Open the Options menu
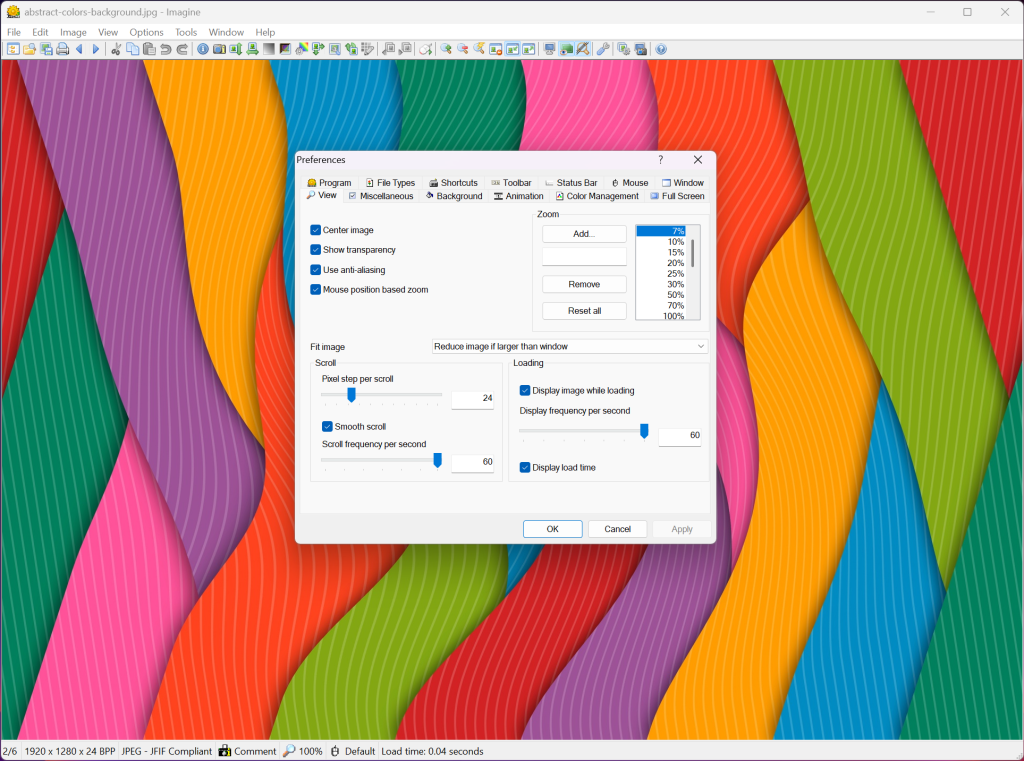Image resolution: width=1024 pixels, height=761 pixels. pyautogui.click(x=146, y=32)
